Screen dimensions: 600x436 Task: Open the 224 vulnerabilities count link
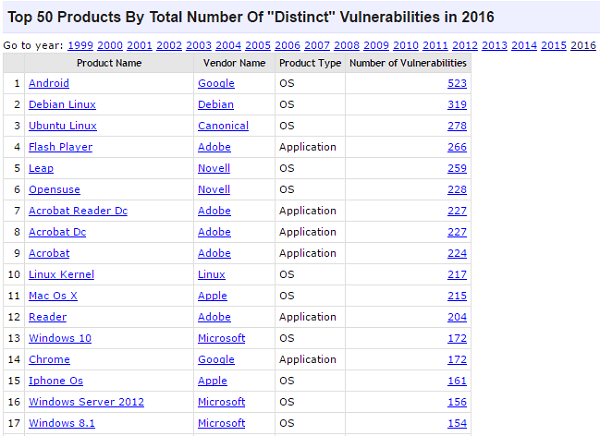click(457, 253)
